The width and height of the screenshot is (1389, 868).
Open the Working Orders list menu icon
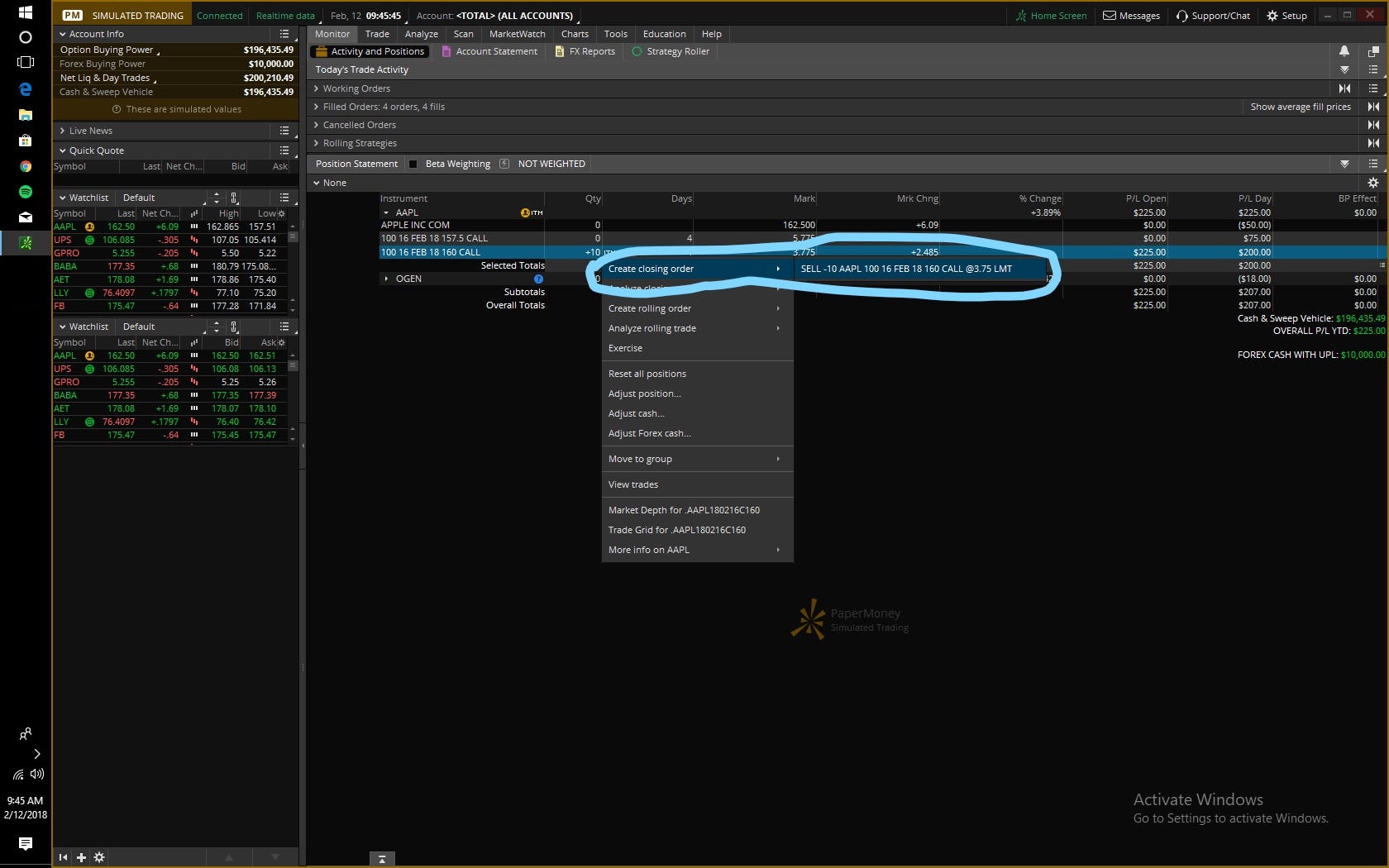[1373, 88]
